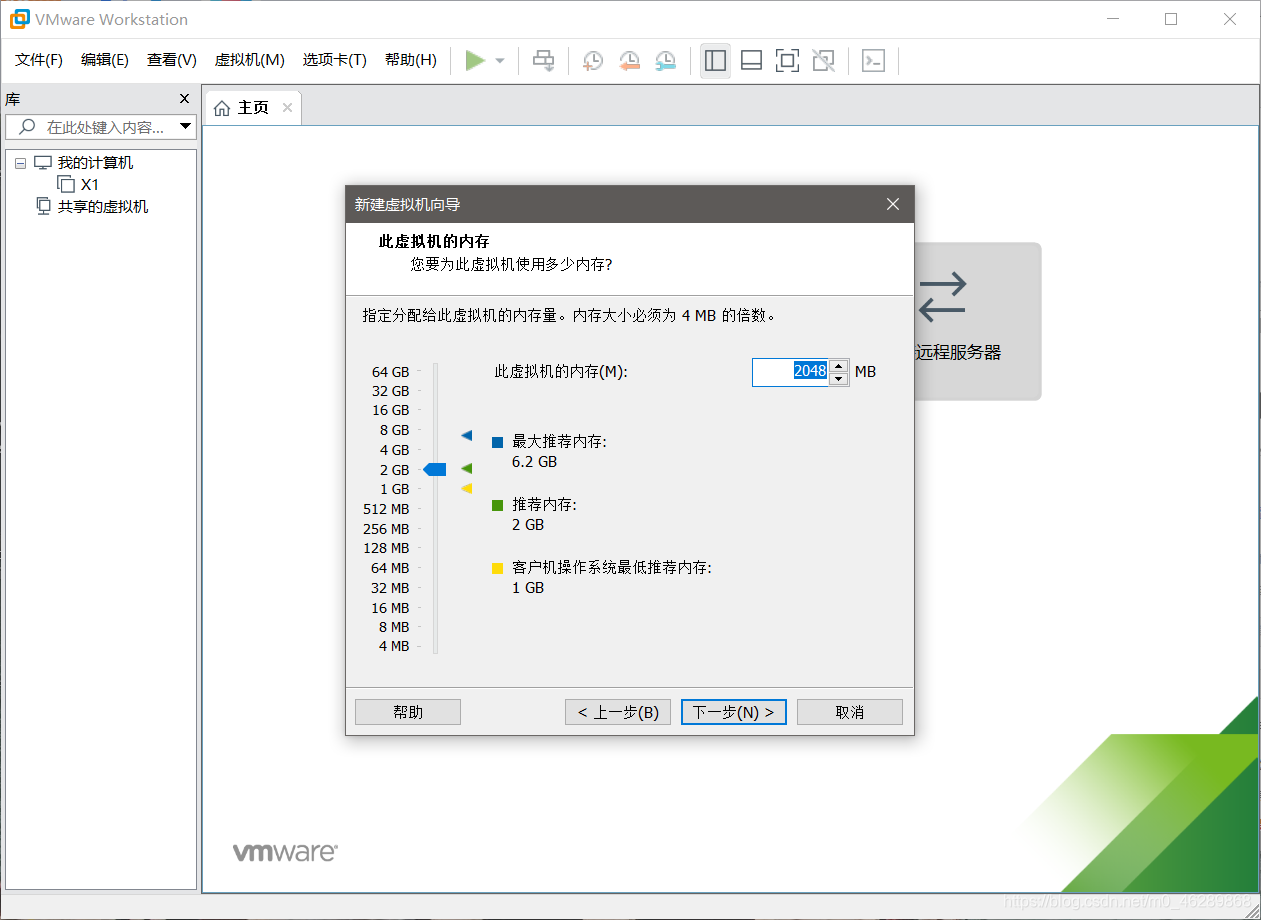
Task: Close the 库 library panel
Action: coord(184,99)
